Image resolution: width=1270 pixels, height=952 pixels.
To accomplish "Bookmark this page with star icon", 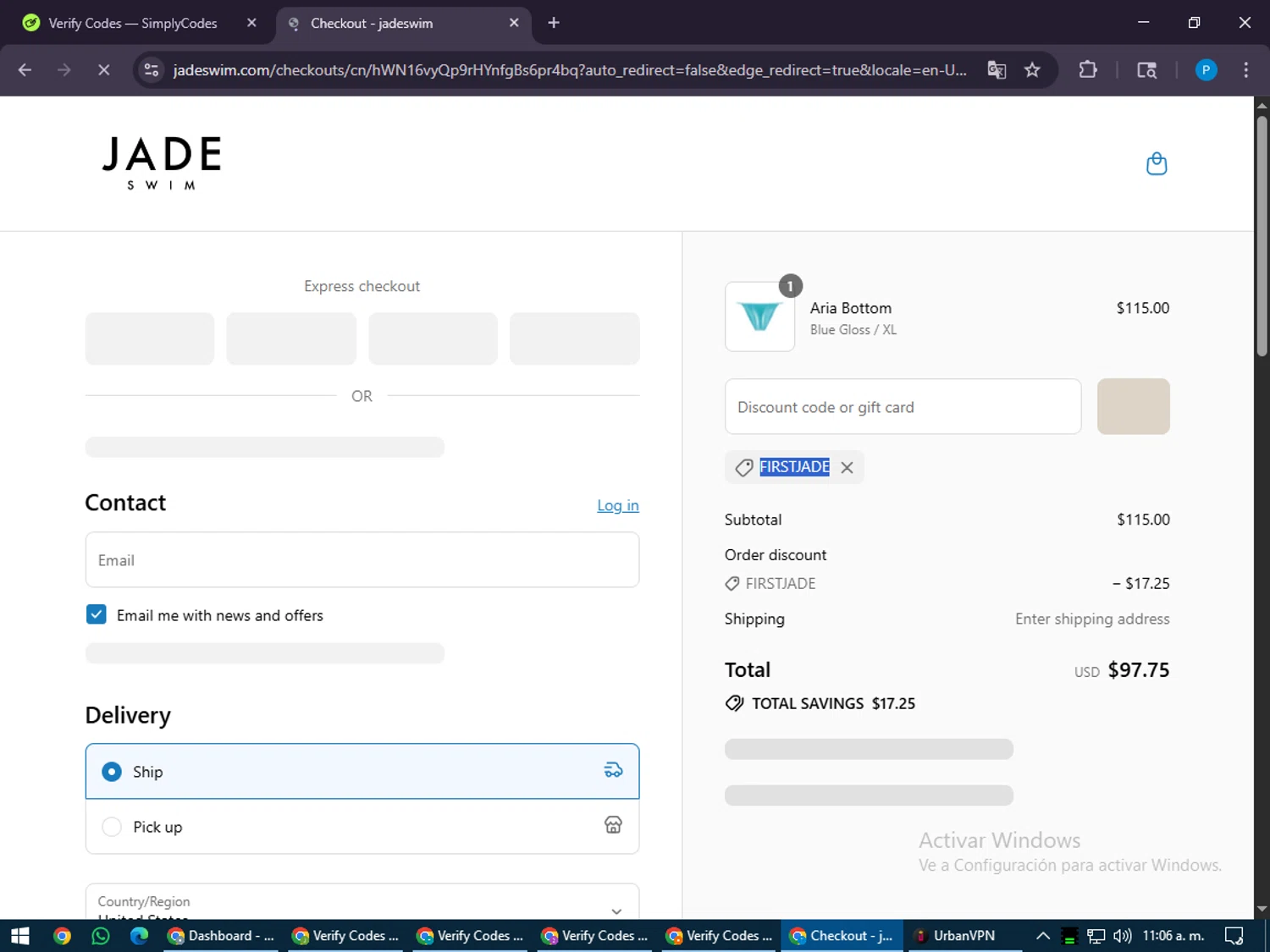I will pos(1032,70).
